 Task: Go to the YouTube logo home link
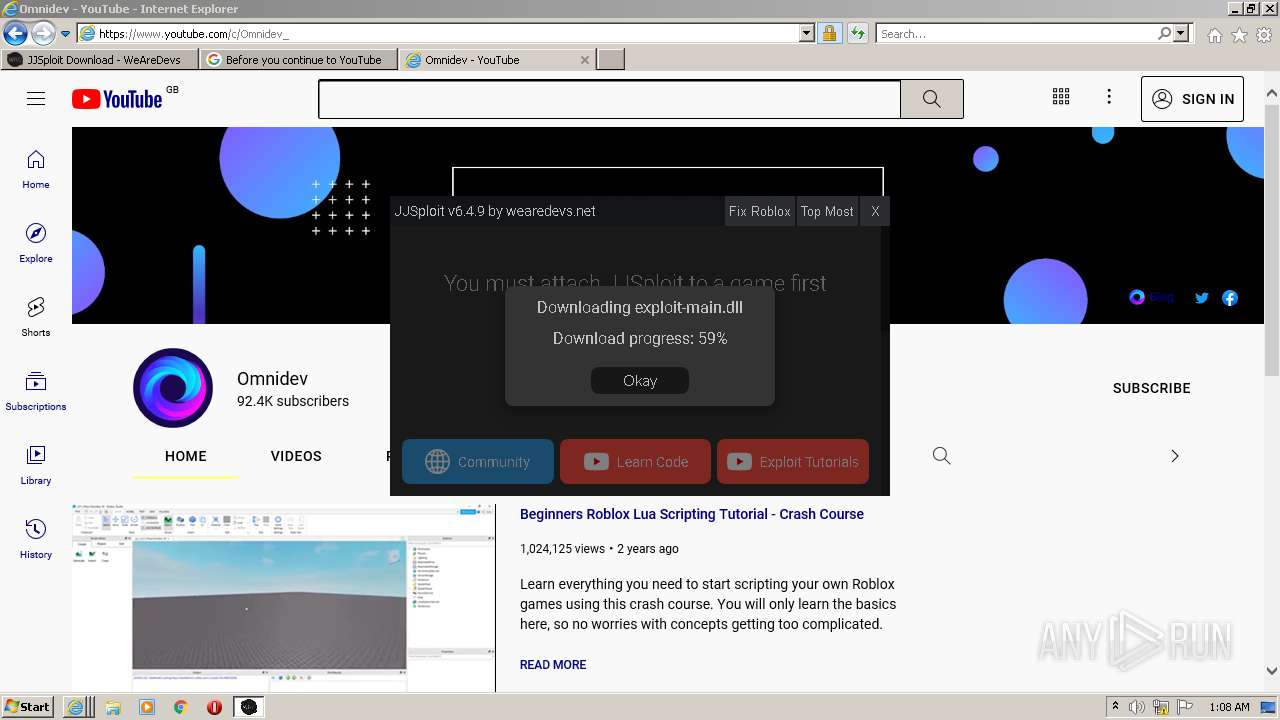[x=117, y=99]
